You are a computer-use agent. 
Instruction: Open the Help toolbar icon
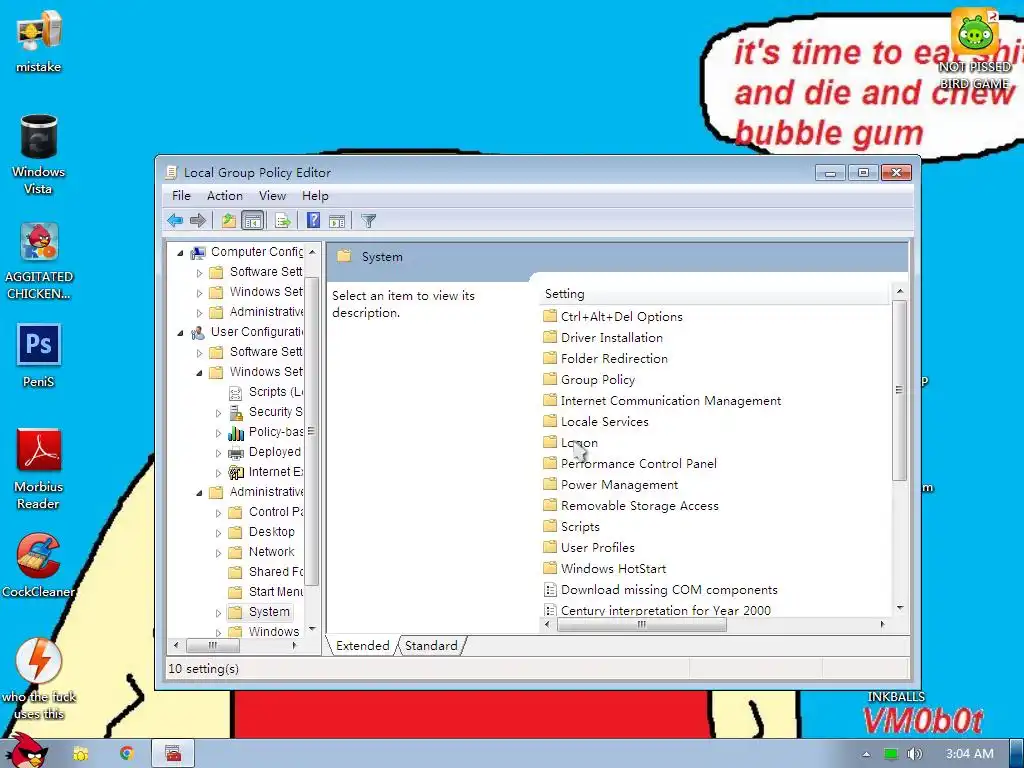[x=313, y=221]
